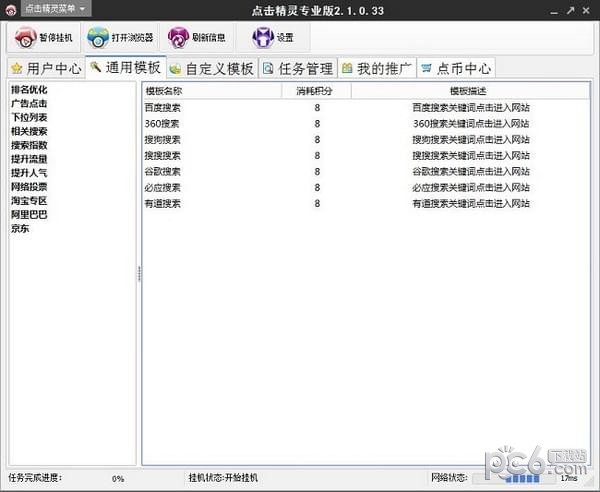The image size is (600, 492).
Task: Open 设置 settings from the toolbar
Action: [273, 37]
